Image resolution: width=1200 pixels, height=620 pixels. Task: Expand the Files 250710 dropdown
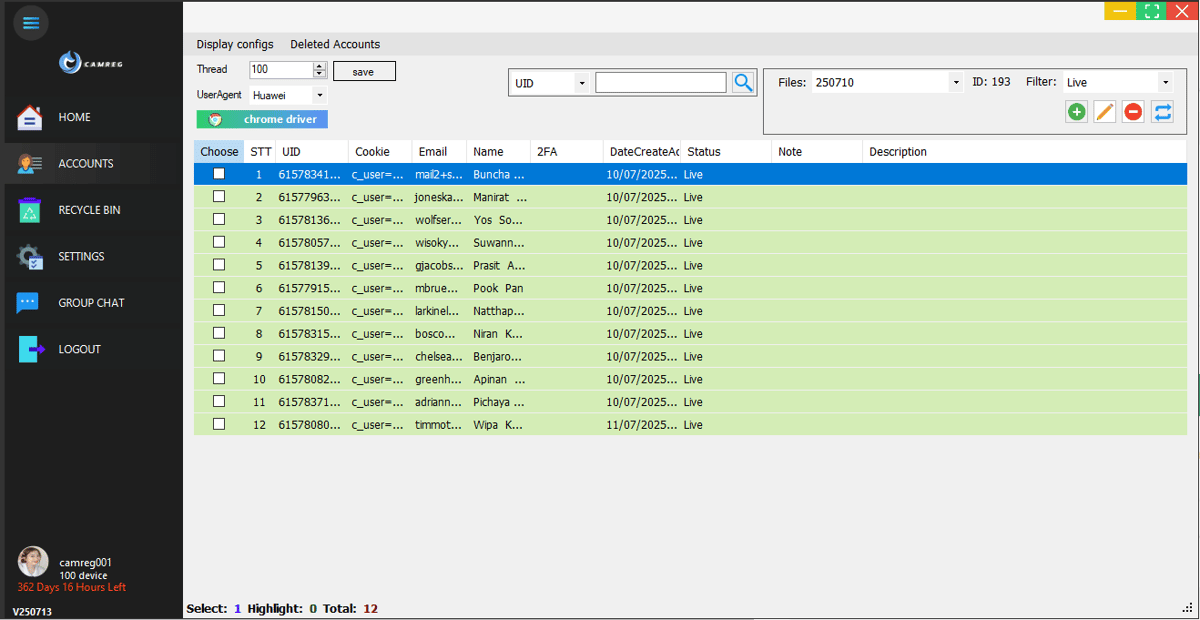point(954,81)
